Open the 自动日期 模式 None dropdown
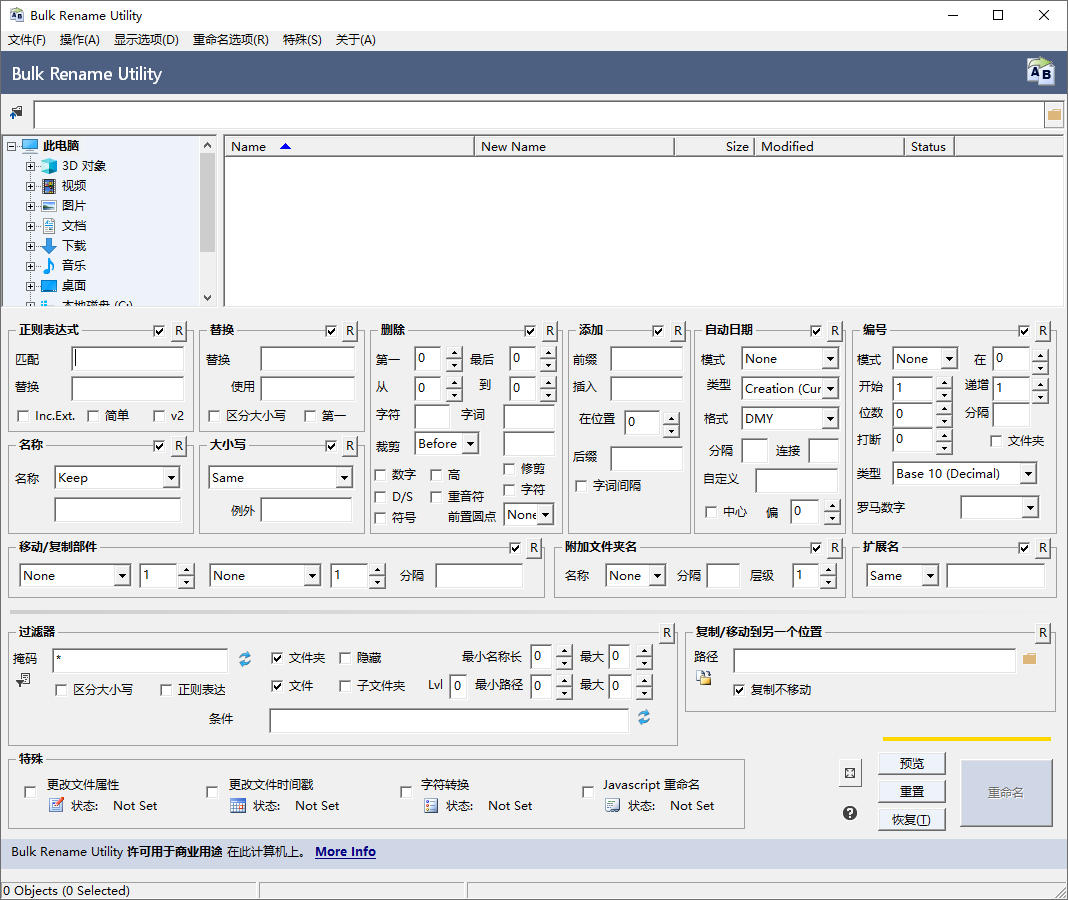This screenshot has width=1068, height=900. pyautogui.click(x=829, y=358)
